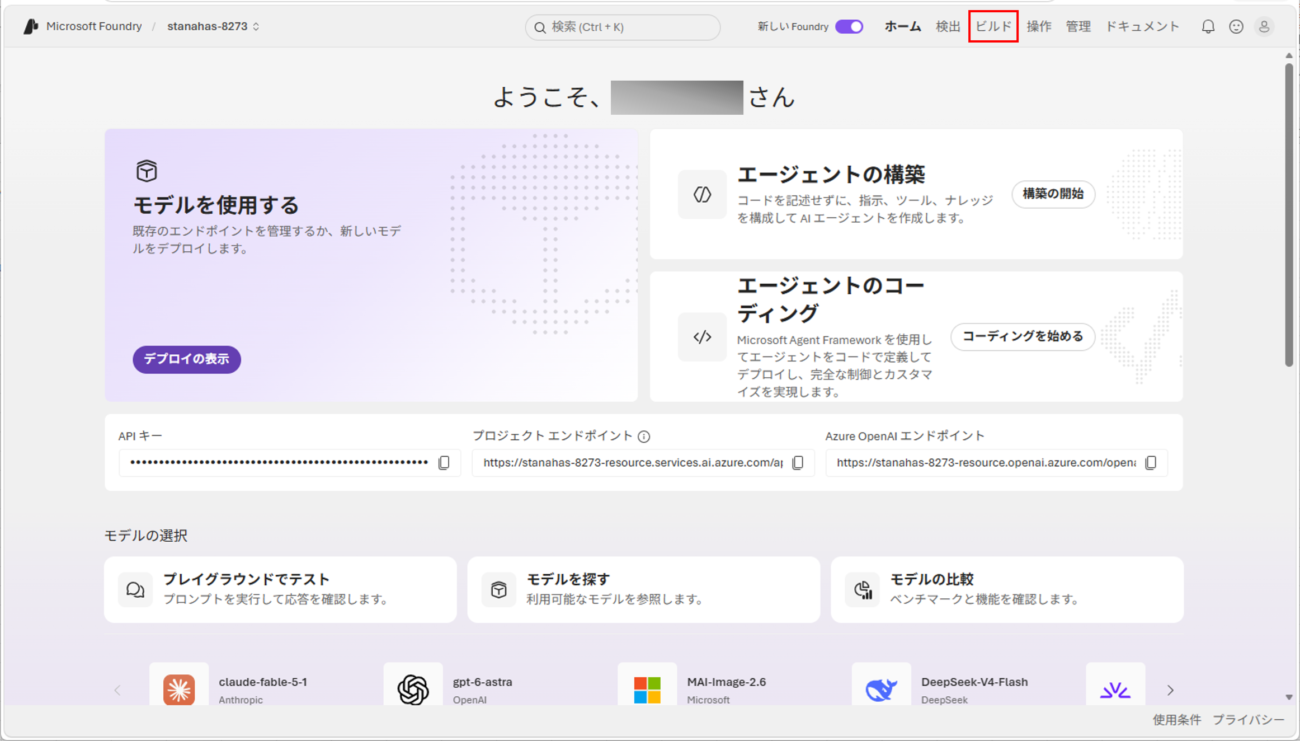
Task: Copy the API キー value
Action: point(444,463)
